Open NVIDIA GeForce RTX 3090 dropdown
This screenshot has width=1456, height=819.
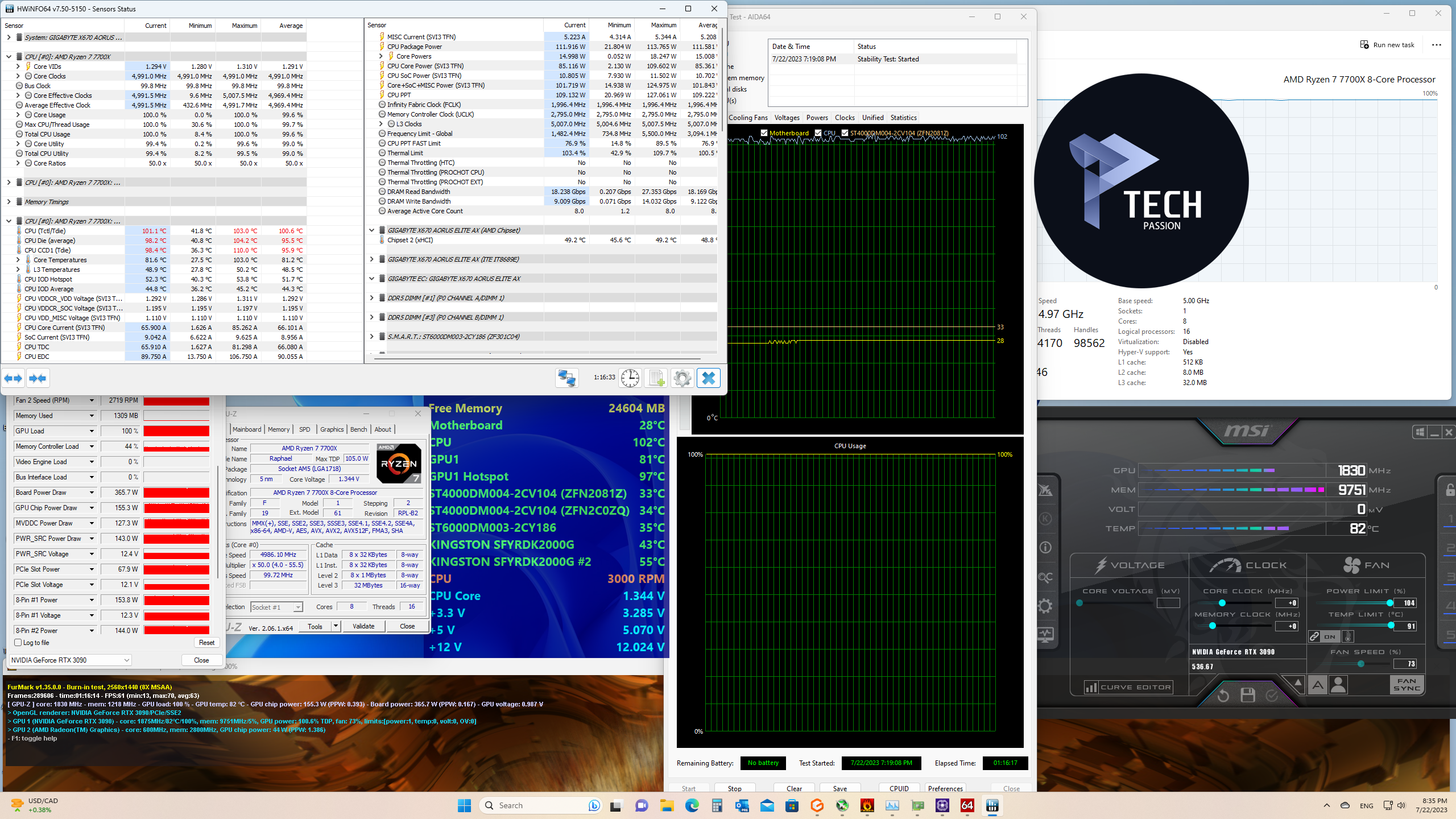(71, 660)
